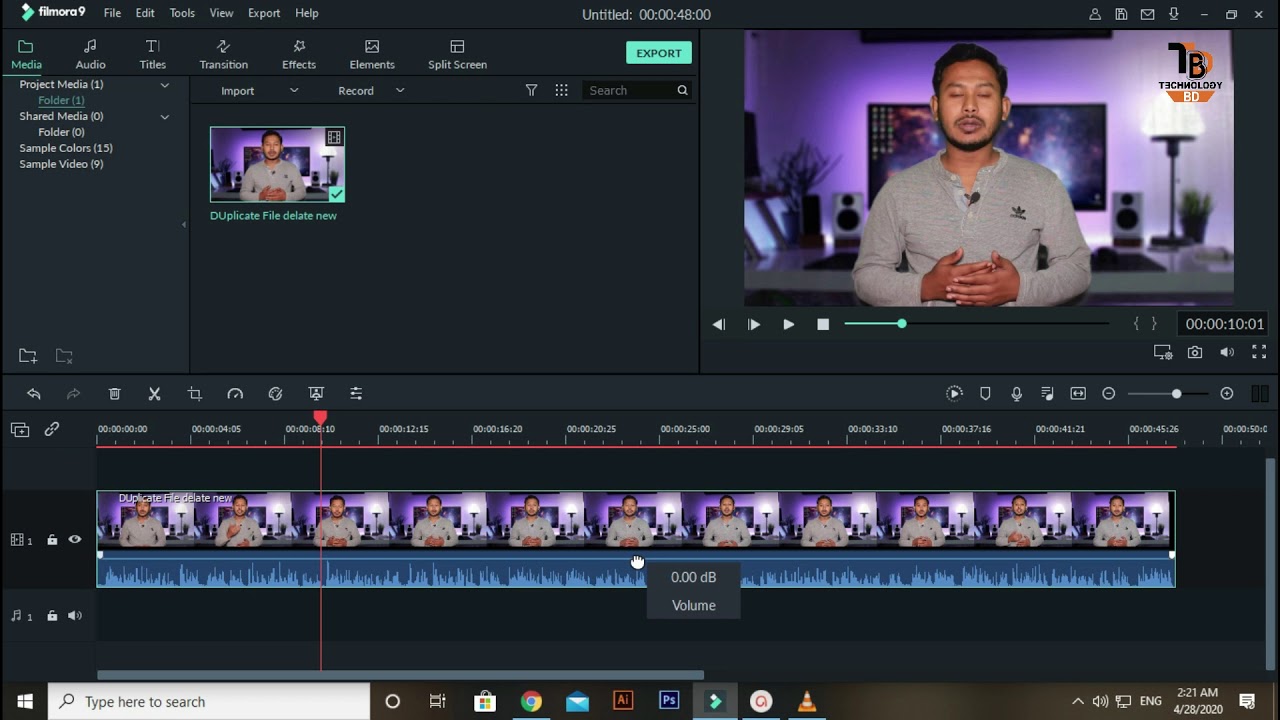Delete the selected clip with trash icon
Screen dimensions: 1280x720
tap(115, 394)
